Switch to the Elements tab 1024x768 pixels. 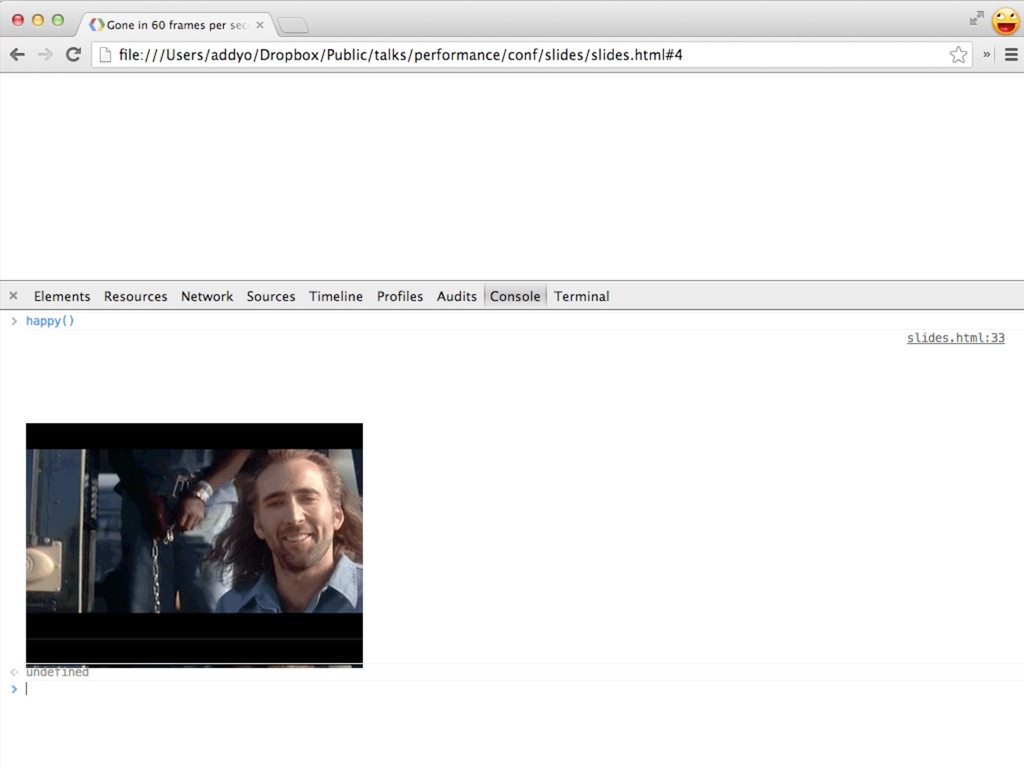[x=62, y=296]
